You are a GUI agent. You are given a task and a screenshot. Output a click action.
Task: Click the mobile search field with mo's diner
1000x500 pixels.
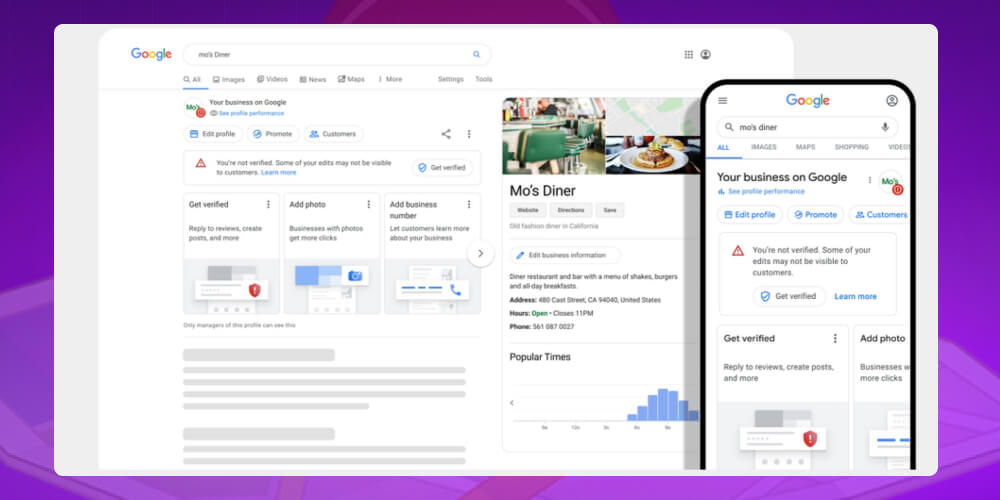click(x=807, y=127)
